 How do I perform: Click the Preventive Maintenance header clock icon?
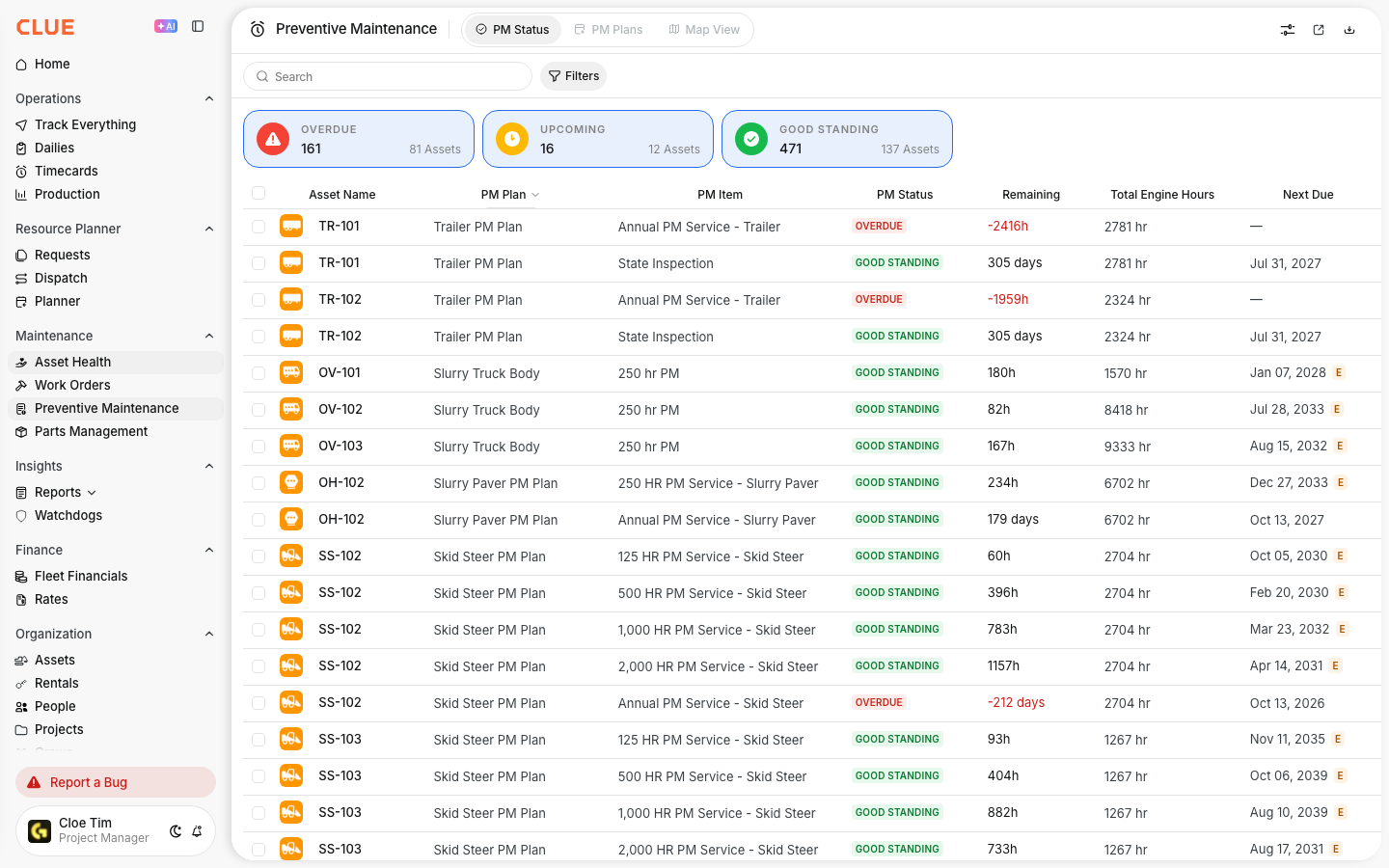pos(258,29)
